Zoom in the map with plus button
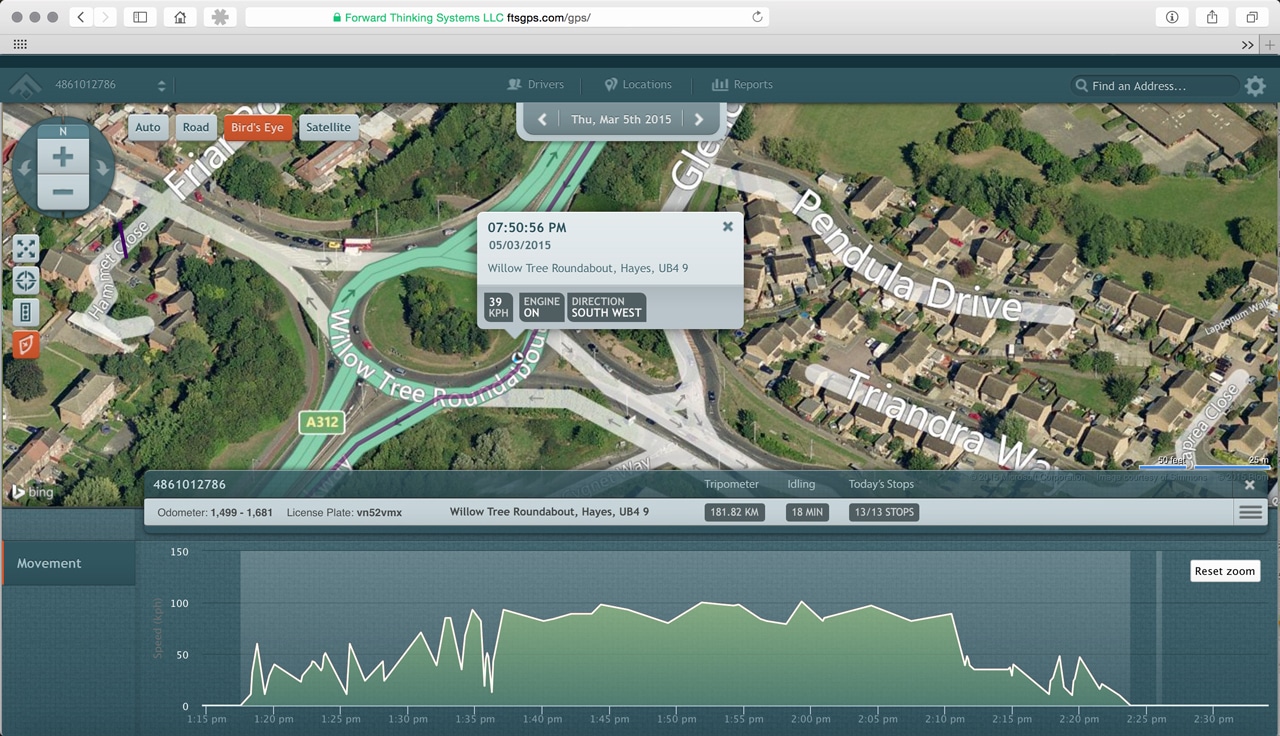 62,157
